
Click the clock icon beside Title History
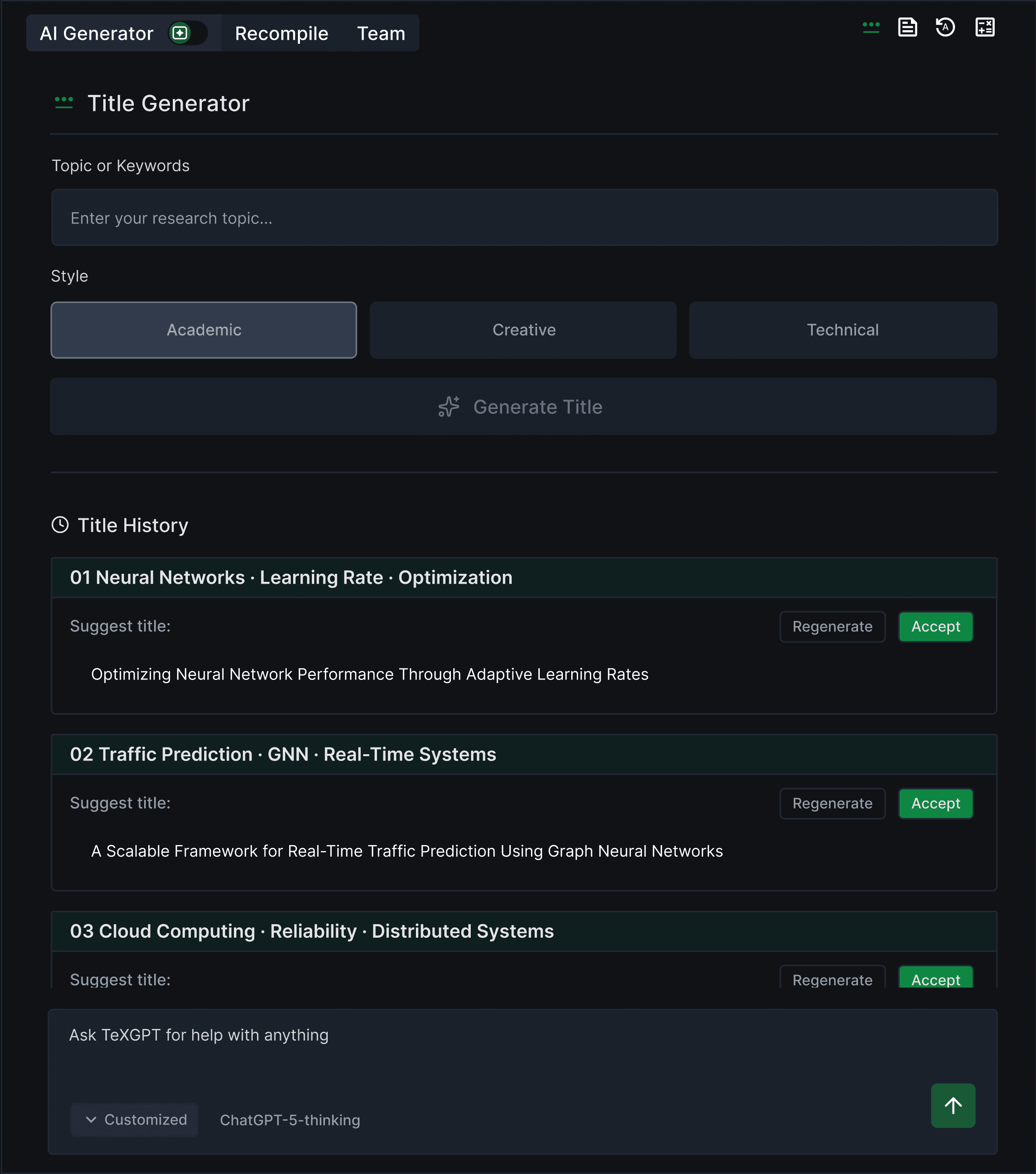60,525
